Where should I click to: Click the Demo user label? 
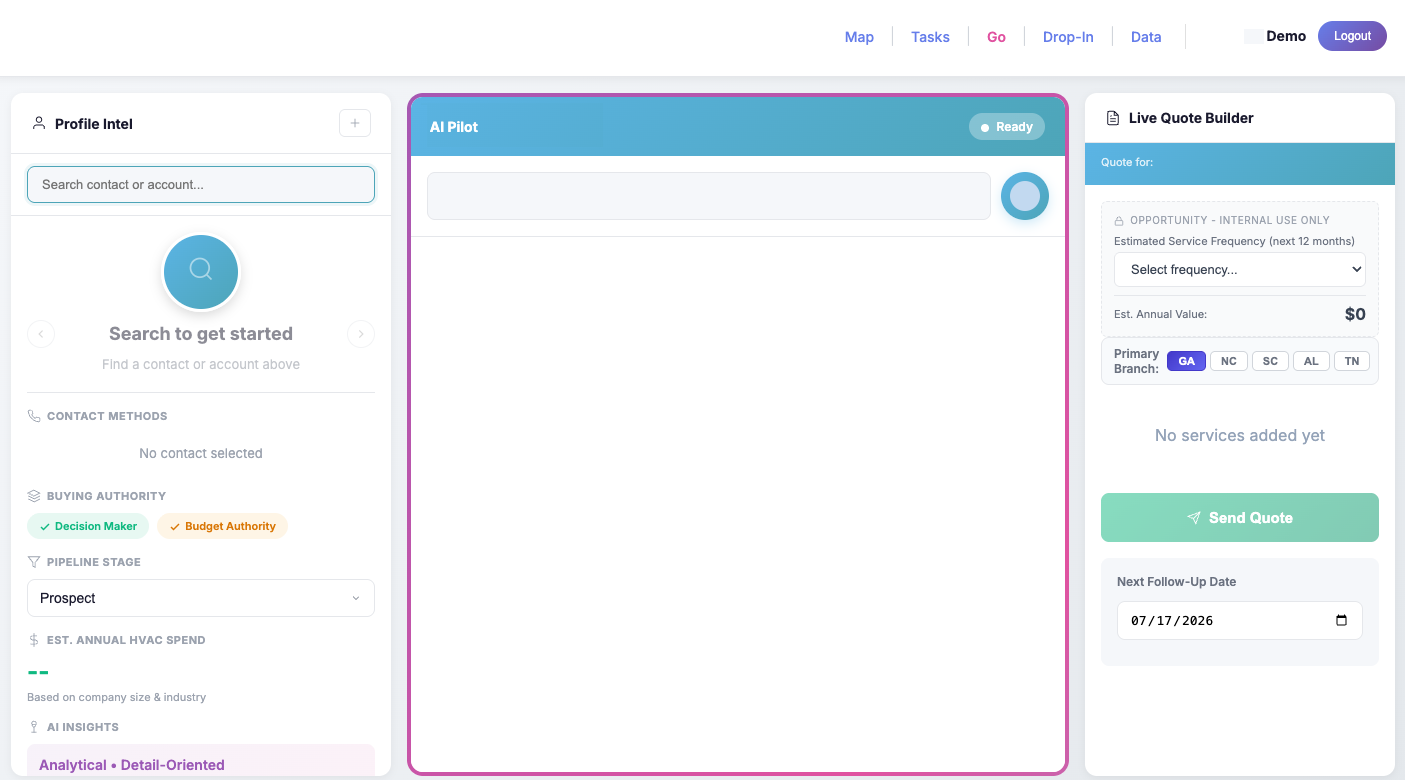coord(1286,36)
